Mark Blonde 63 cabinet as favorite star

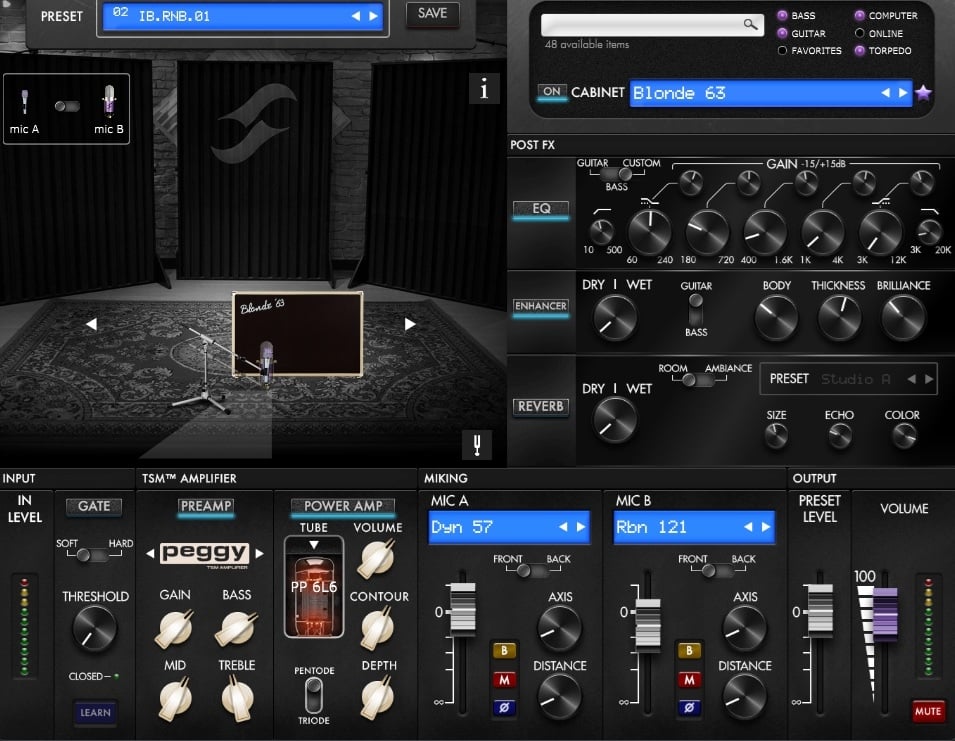pos(923,93)
